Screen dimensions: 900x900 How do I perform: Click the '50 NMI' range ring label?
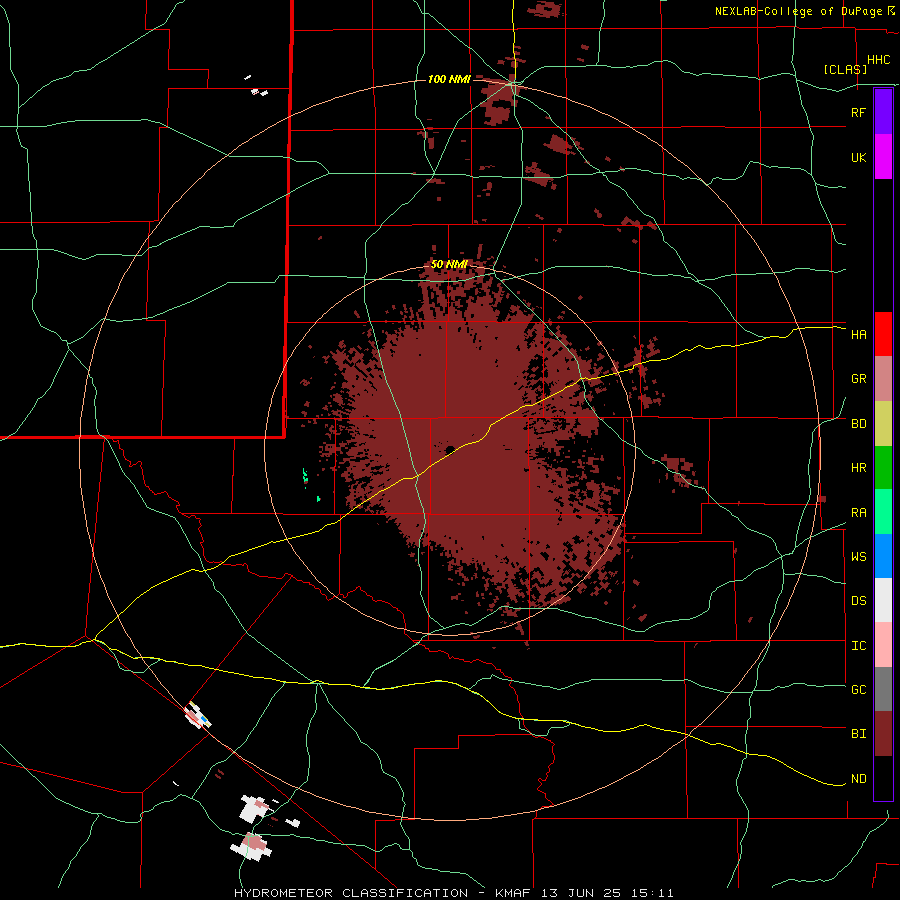click(449, 265)
